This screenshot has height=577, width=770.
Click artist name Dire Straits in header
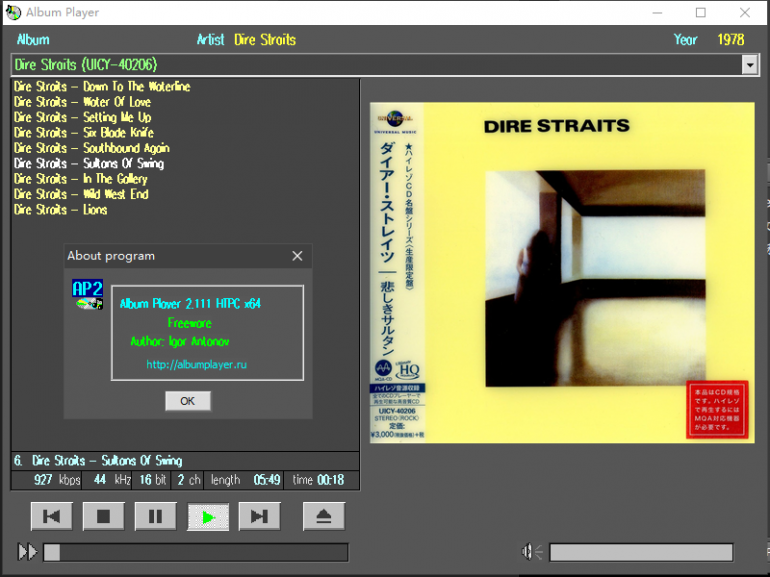click(x=265, y=40)
